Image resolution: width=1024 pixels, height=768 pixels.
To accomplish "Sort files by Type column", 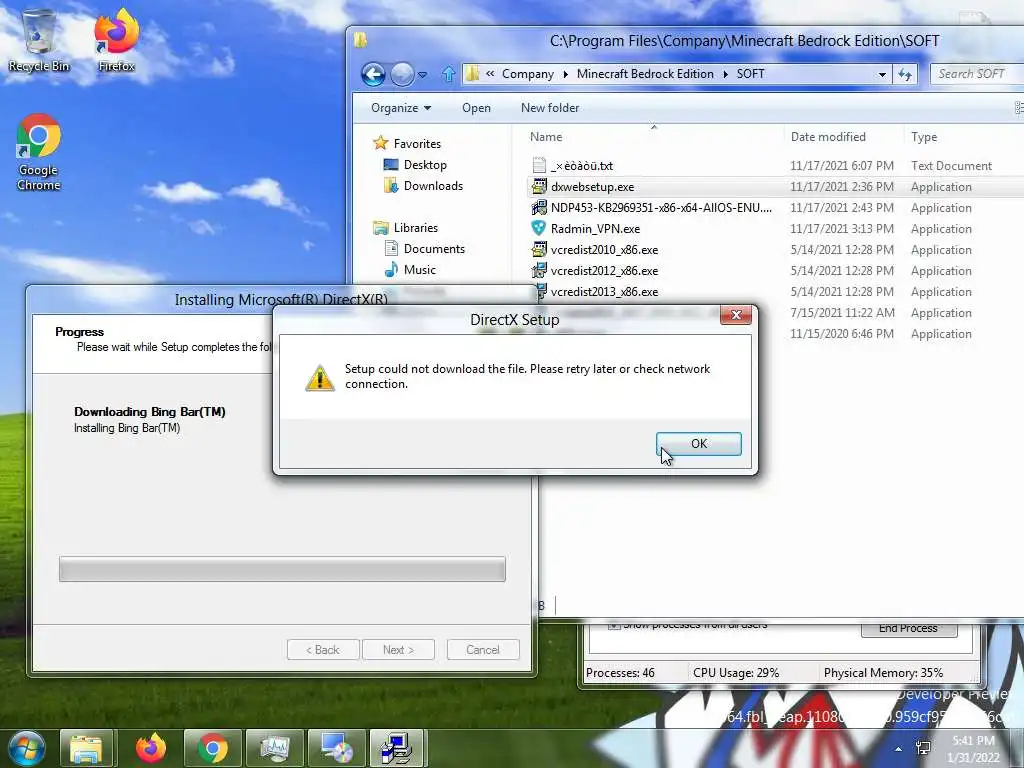I will click(x=924, y=136).
